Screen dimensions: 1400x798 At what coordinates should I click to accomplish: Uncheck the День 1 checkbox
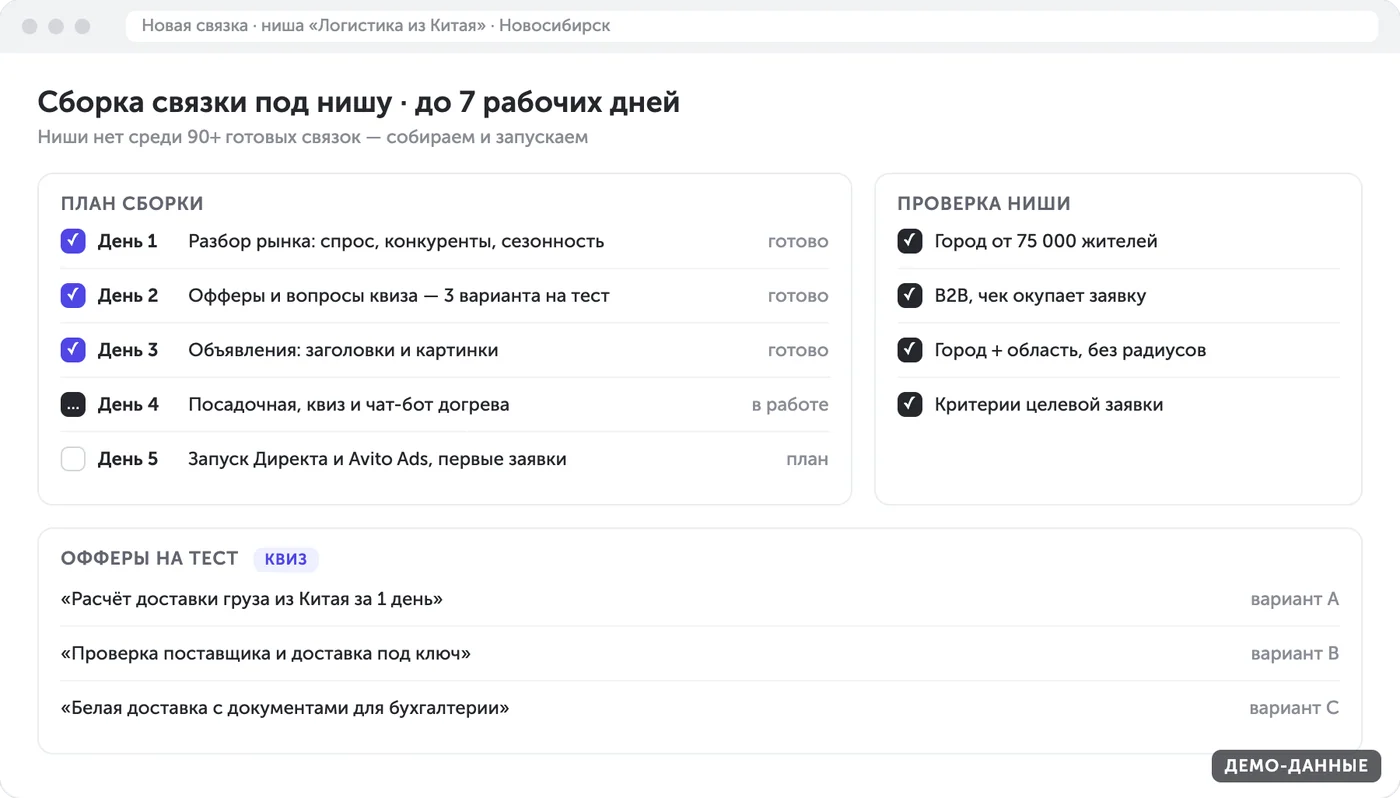pos(73,241)
